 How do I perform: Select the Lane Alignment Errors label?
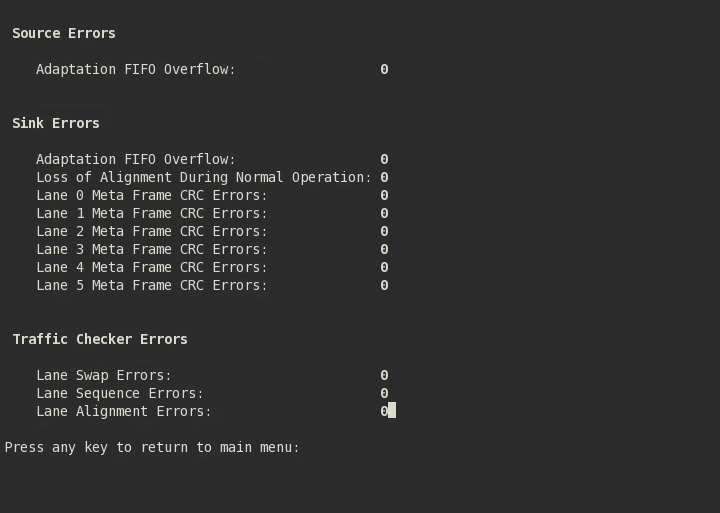tap(124, 411)
